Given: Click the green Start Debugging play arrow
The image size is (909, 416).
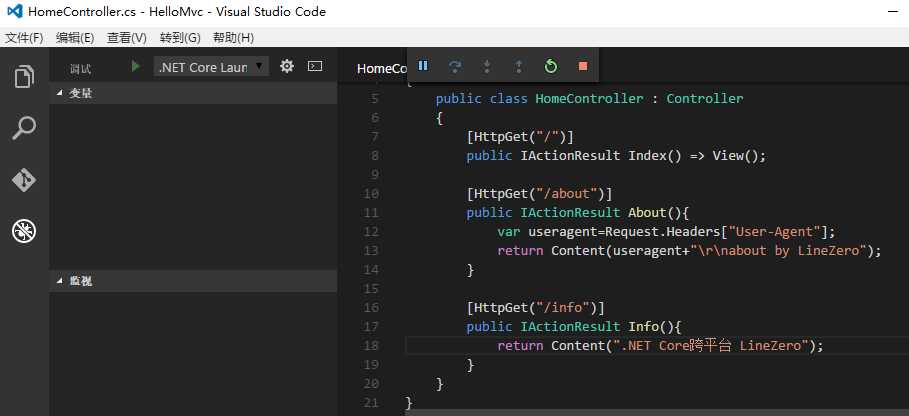Looking at the screenshot, I should click(136, 67).
